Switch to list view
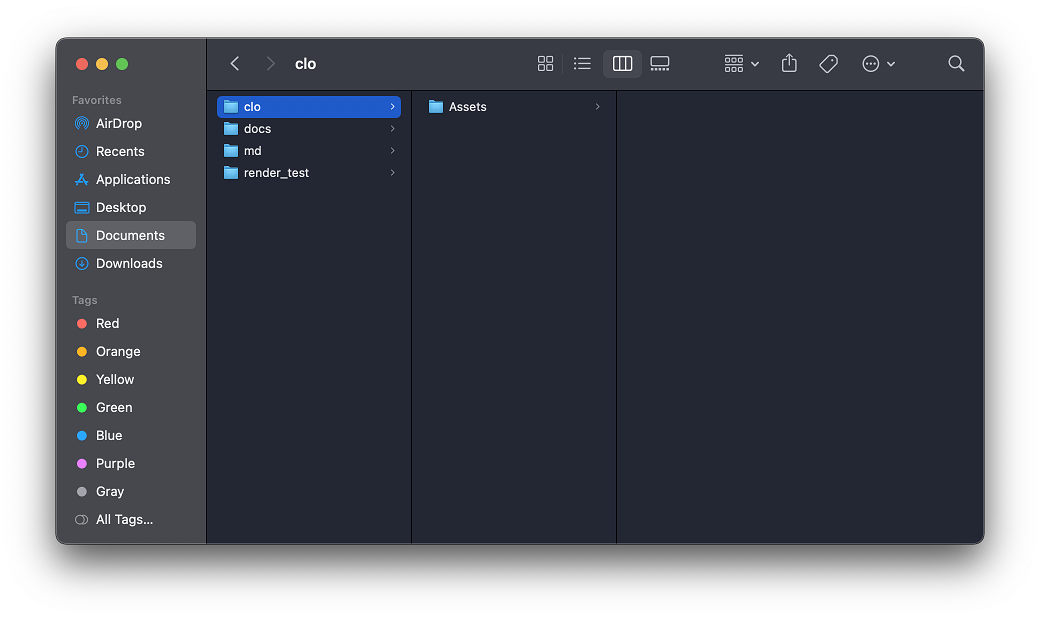1040x618 pixels. point(582,63)
